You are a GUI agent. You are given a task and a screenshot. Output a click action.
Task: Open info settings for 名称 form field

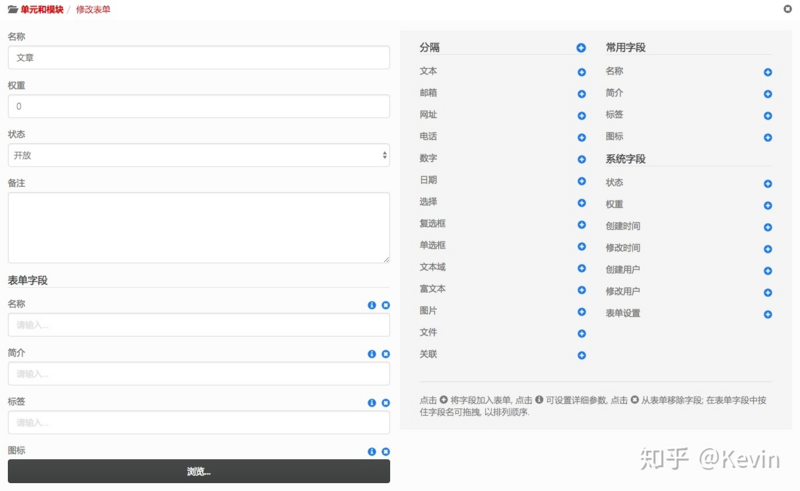tap(372, 305)
